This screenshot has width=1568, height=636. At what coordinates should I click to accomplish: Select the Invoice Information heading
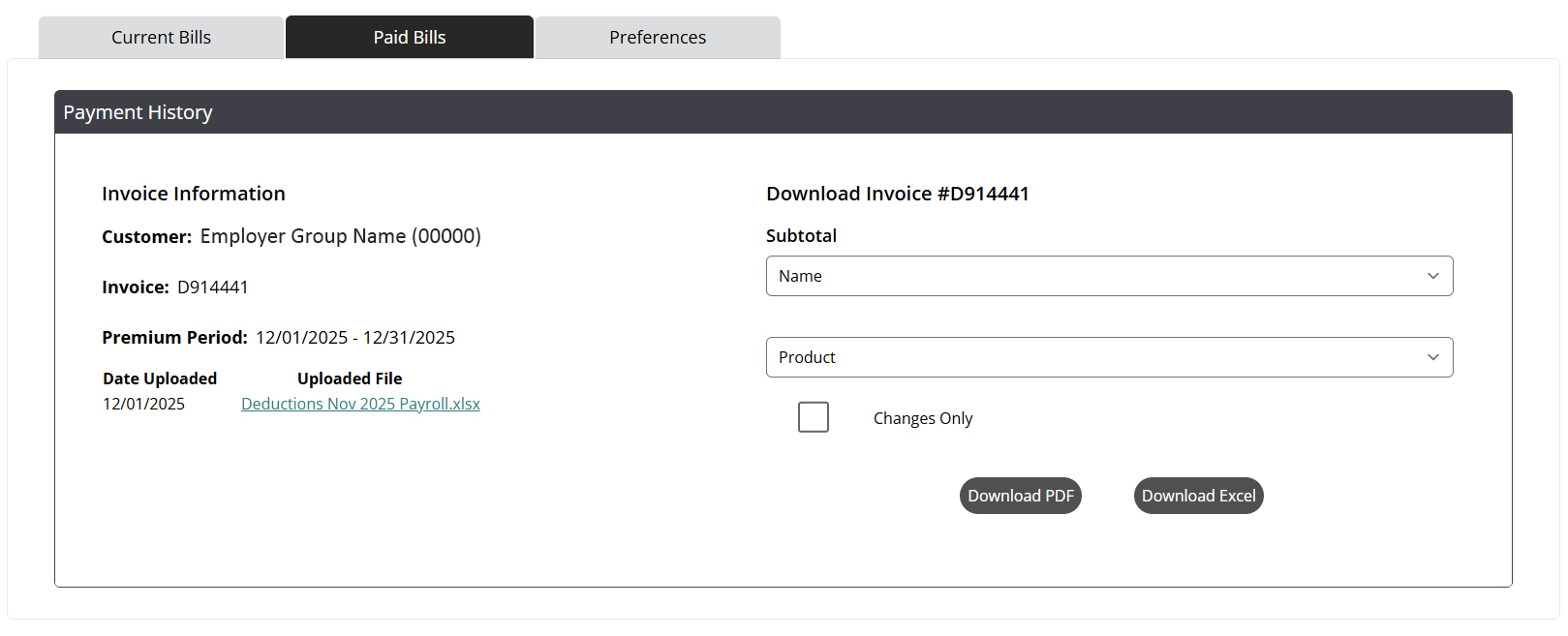tap(193, 194)
